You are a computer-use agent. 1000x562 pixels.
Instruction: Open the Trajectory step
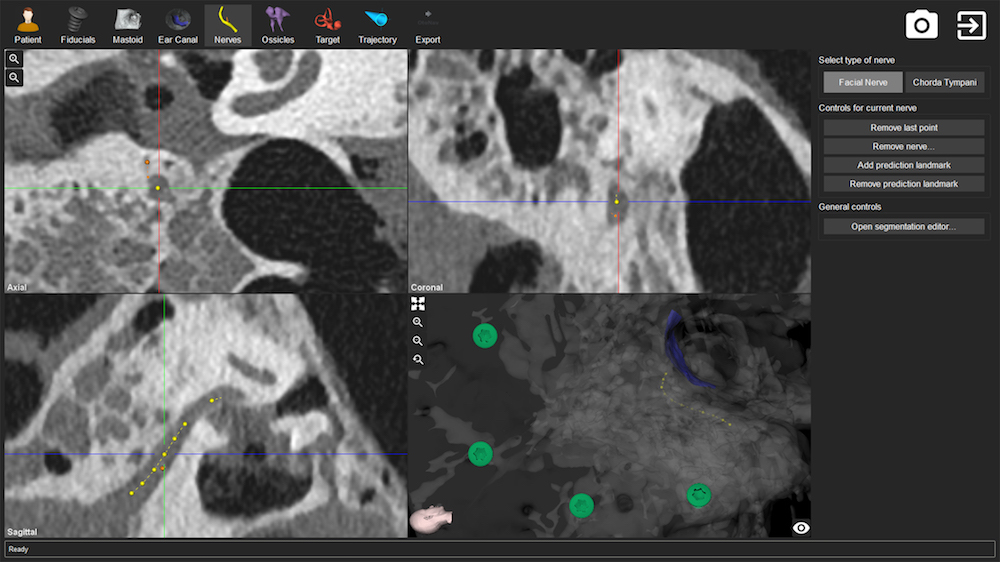pyautogui.click(x=377, y=26)
